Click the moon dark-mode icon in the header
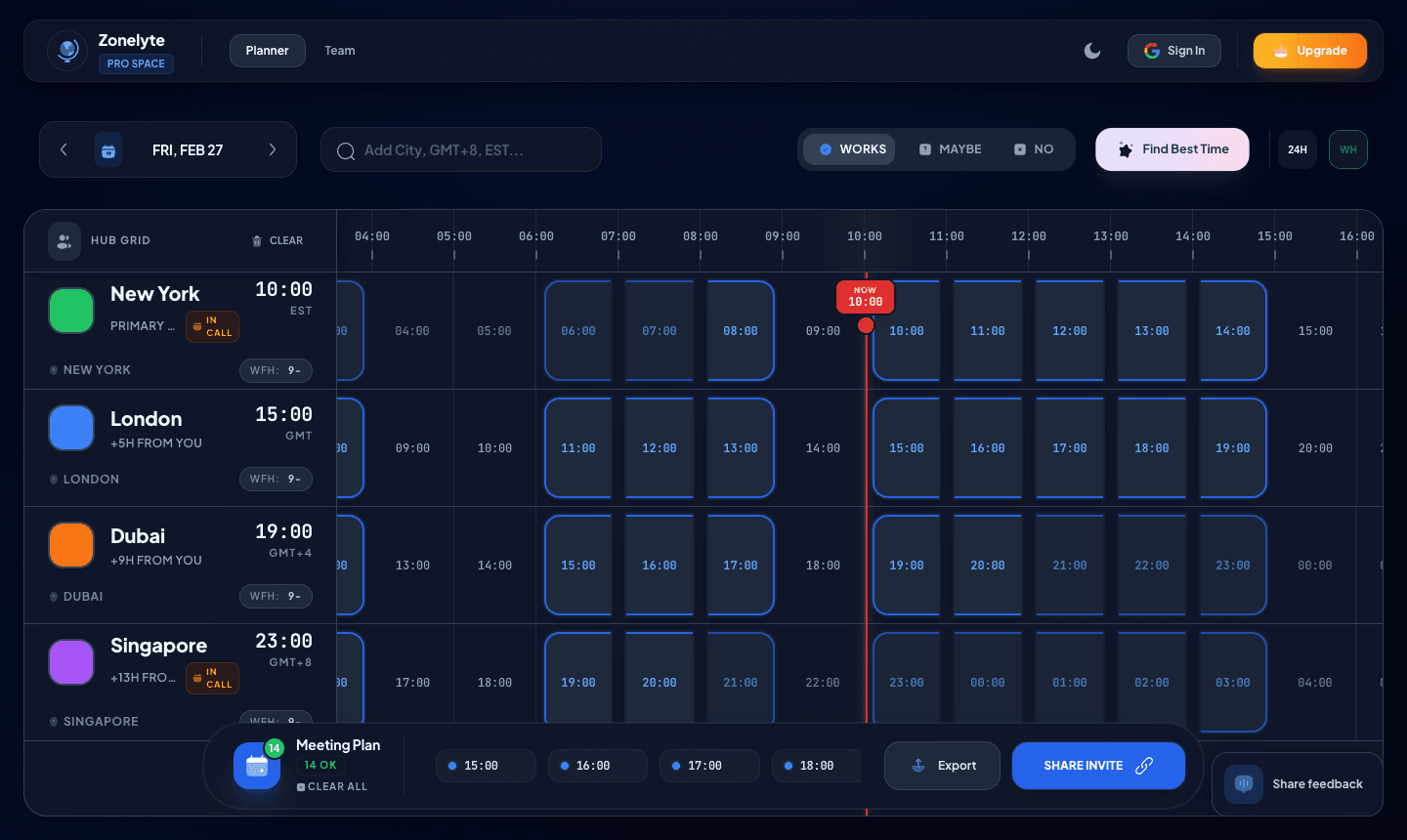The width and height of the screenshot is (1407, 840). click(x=1091, y=50)
